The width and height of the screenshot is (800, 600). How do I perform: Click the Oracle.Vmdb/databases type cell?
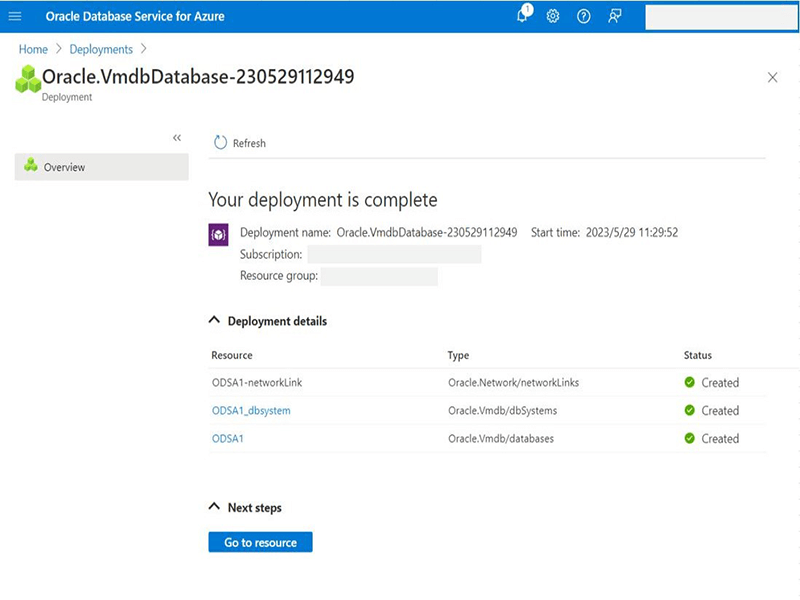coord(501,439)
